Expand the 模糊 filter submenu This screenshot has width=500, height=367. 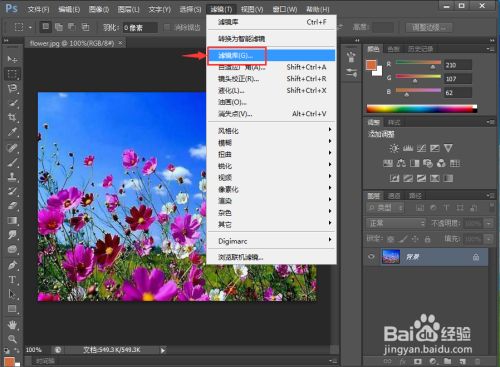coord(271,143)
